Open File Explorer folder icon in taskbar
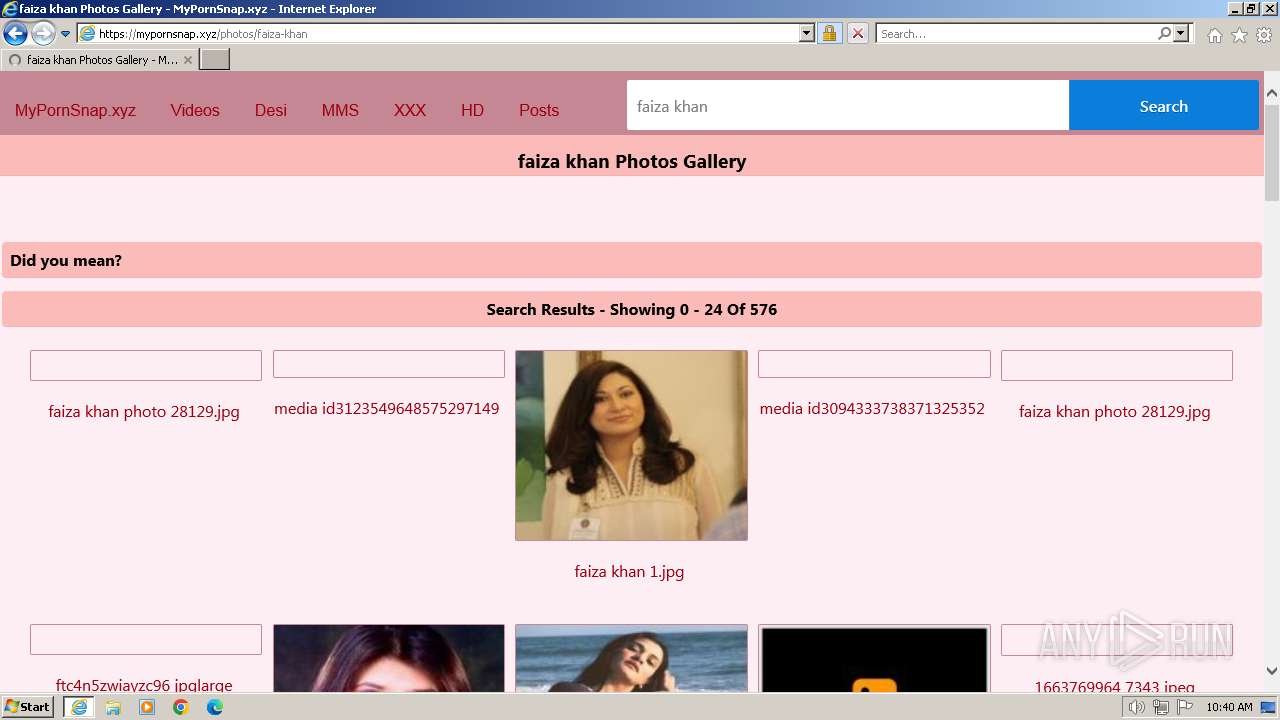Screen dimensions: 1280x720 click(113, 707)
